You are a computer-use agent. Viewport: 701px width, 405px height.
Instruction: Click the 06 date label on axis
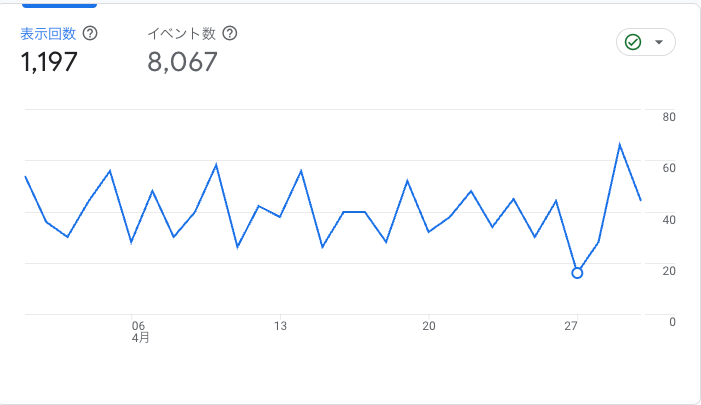[x=138, y=326]
